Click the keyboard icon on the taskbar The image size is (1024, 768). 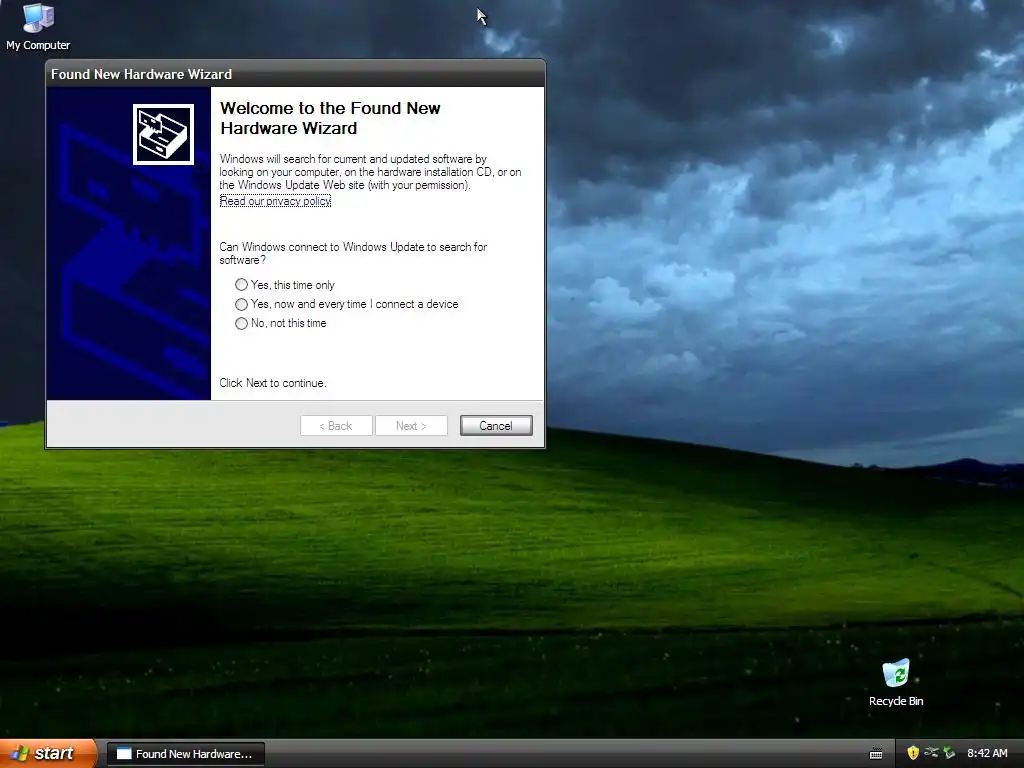coord(876,754)
